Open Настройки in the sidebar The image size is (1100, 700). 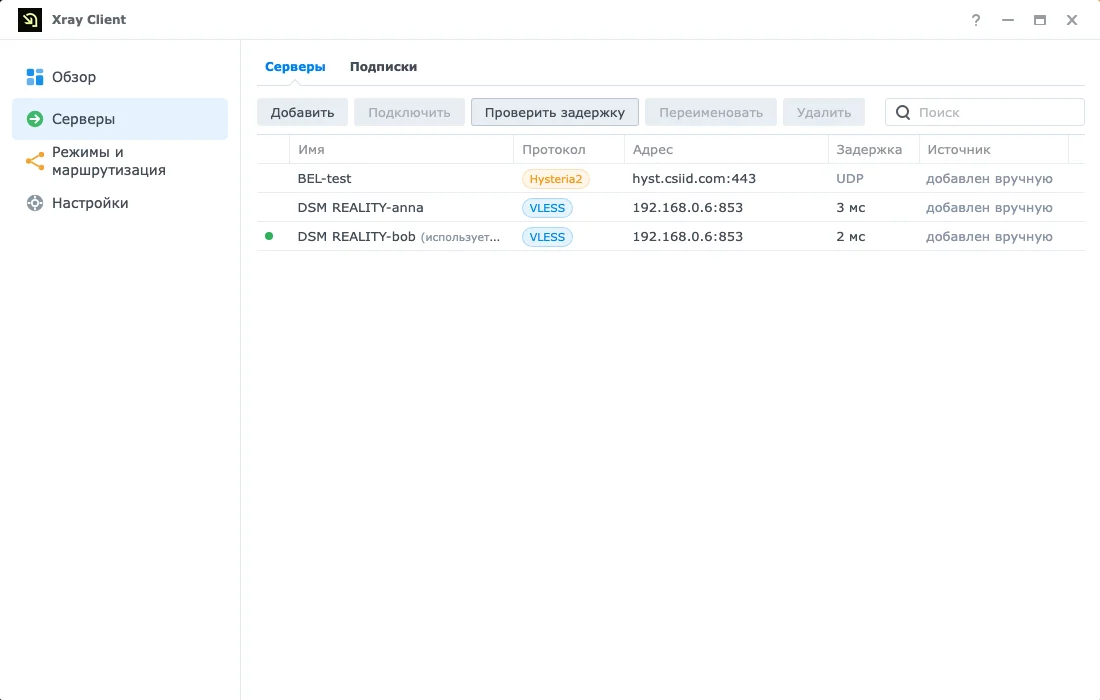[120, 203]
